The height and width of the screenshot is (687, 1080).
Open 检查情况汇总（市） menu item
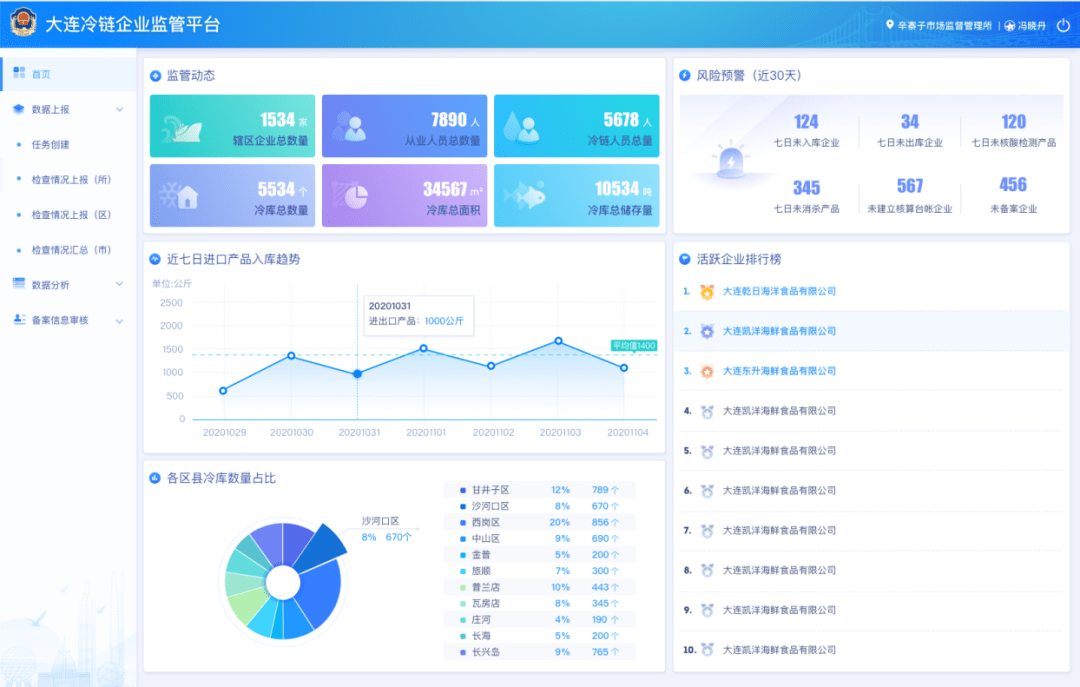(x=70, y=249)
